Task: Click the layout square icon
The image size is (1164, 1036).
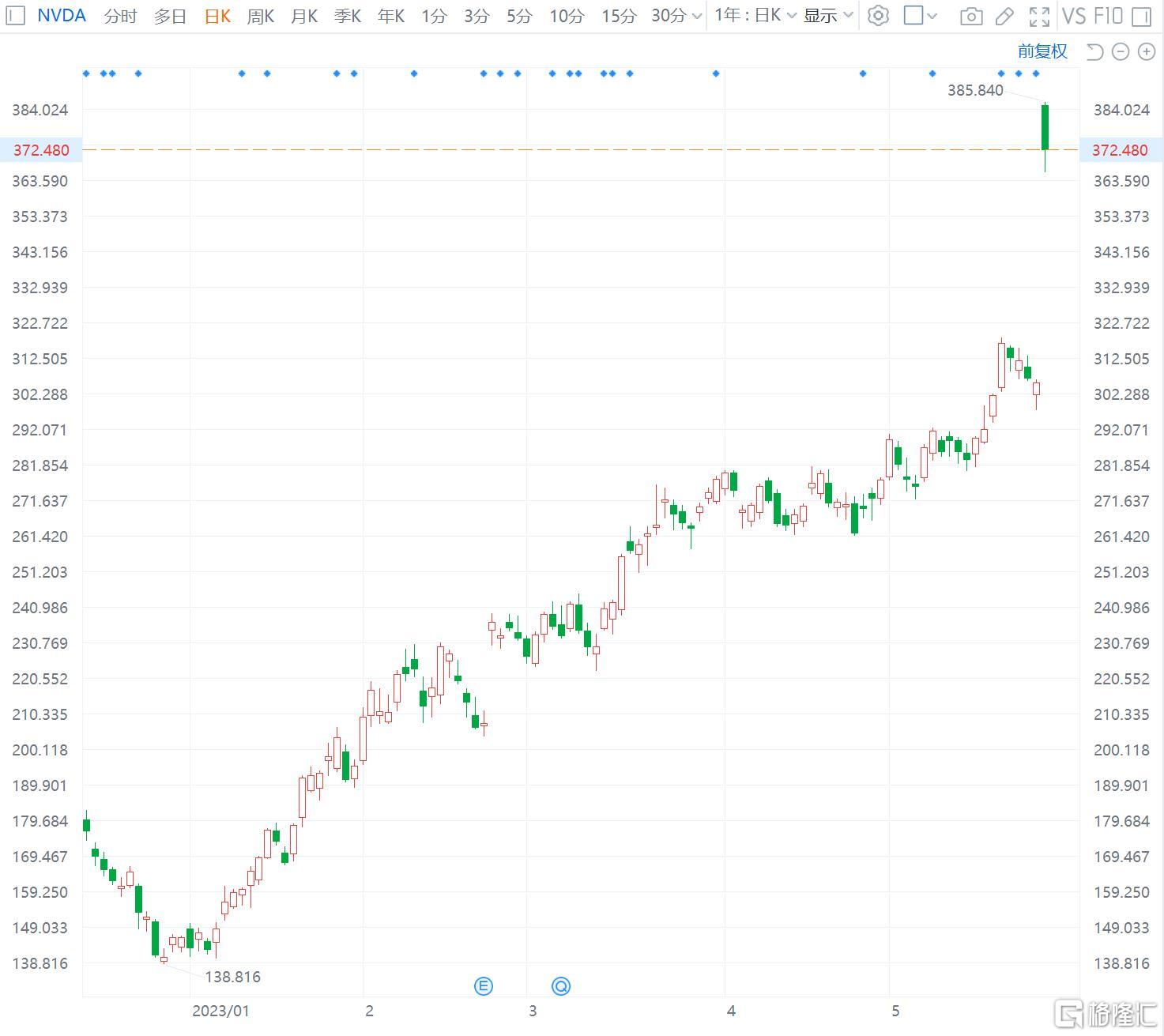Action: (x=913, y=15)
